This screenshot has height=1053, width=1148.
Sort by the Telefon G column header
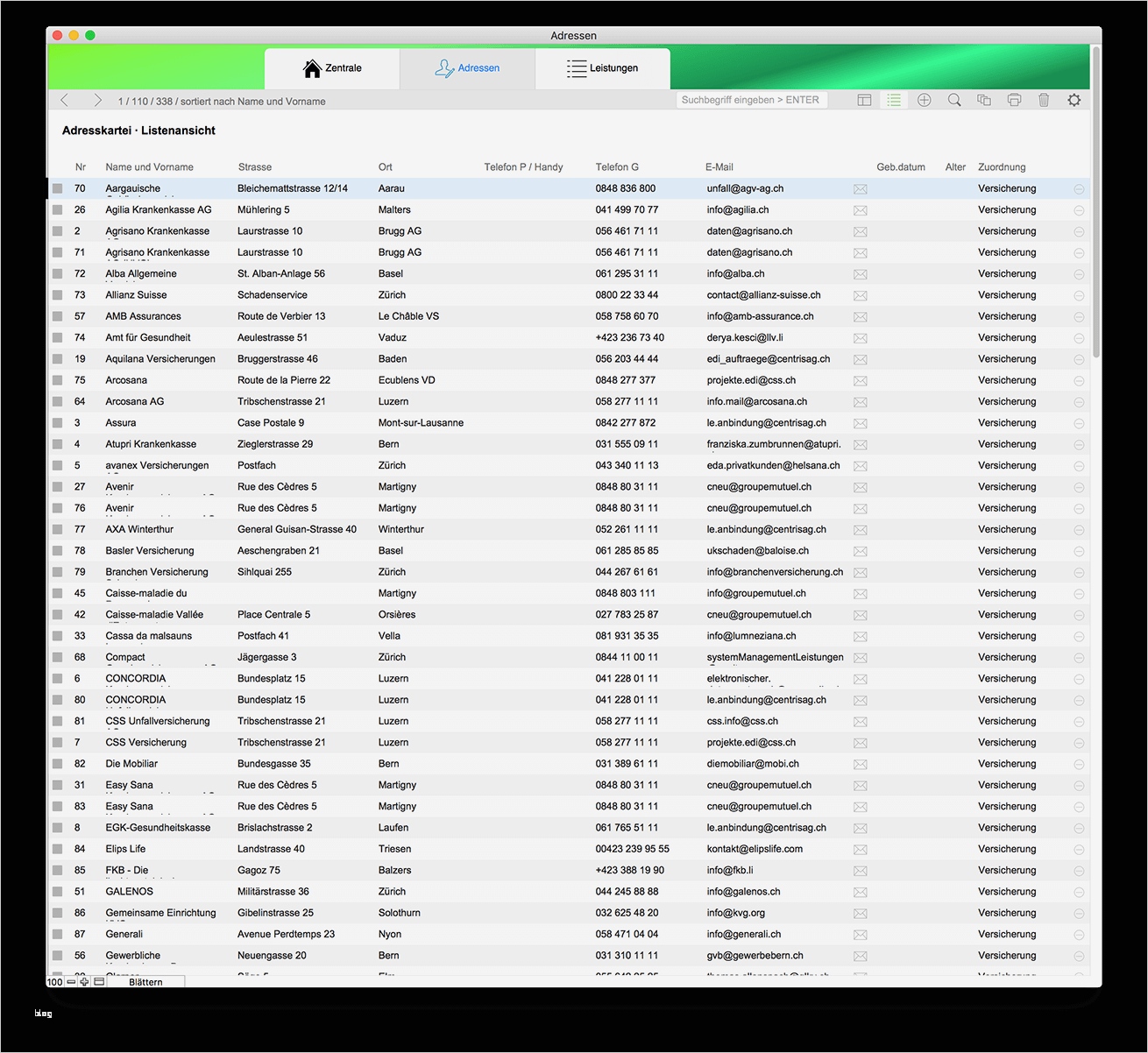click(x=617, y=167)
